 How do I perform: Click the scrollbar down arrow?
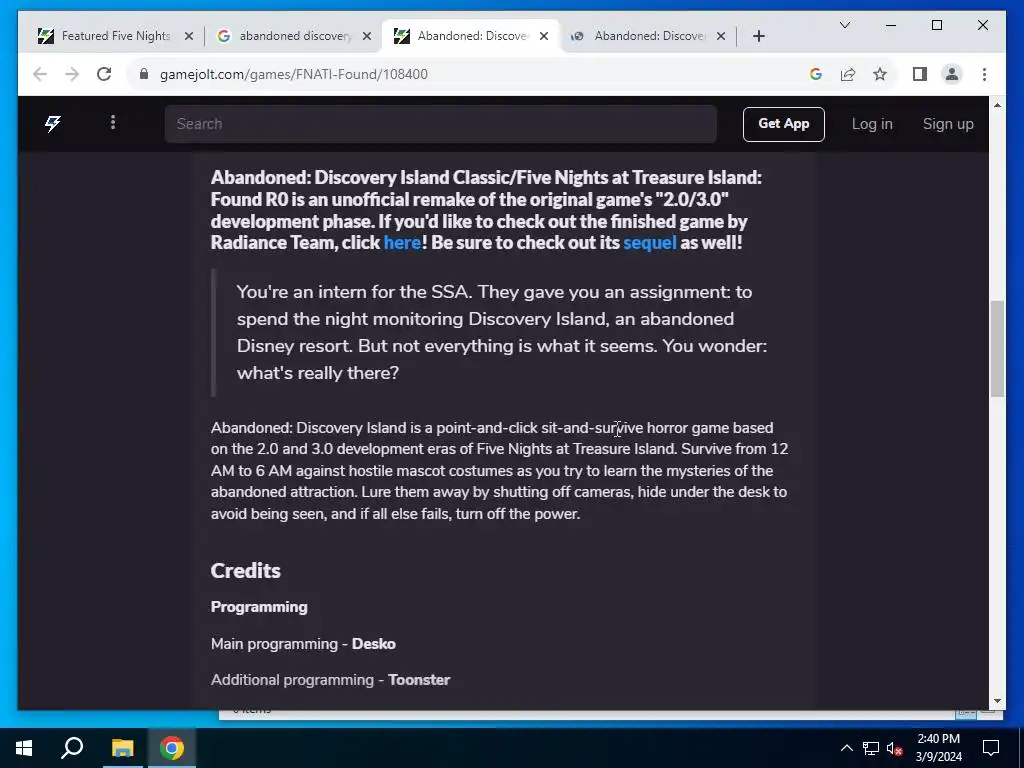click(997, 701)
